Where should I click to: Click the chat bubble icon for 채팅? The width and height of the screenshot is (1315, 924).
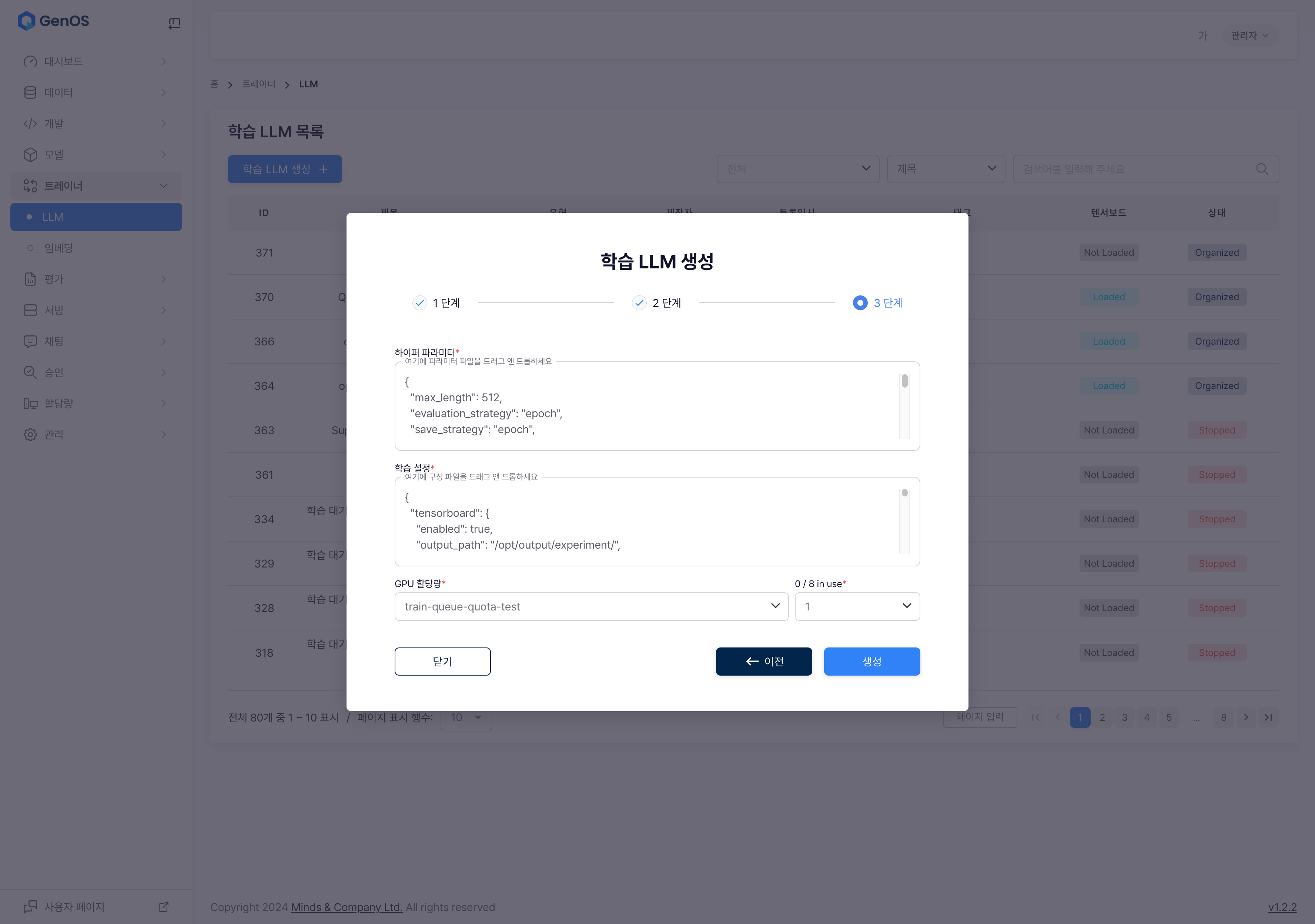point(30,341)
